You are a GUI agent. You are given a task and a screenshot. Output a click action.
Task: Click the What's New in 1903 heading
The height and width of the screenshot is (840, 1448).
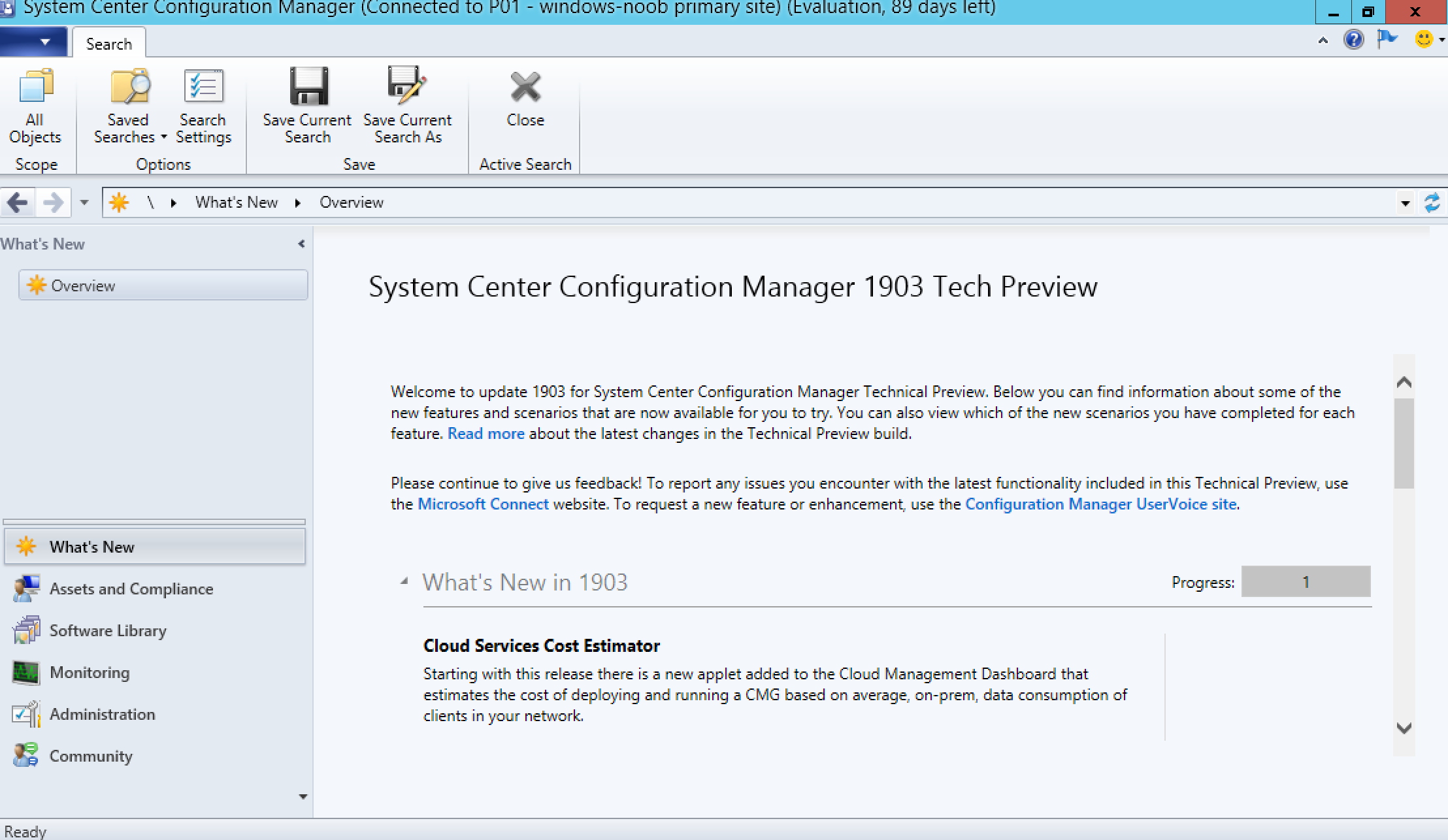point(525,582)
